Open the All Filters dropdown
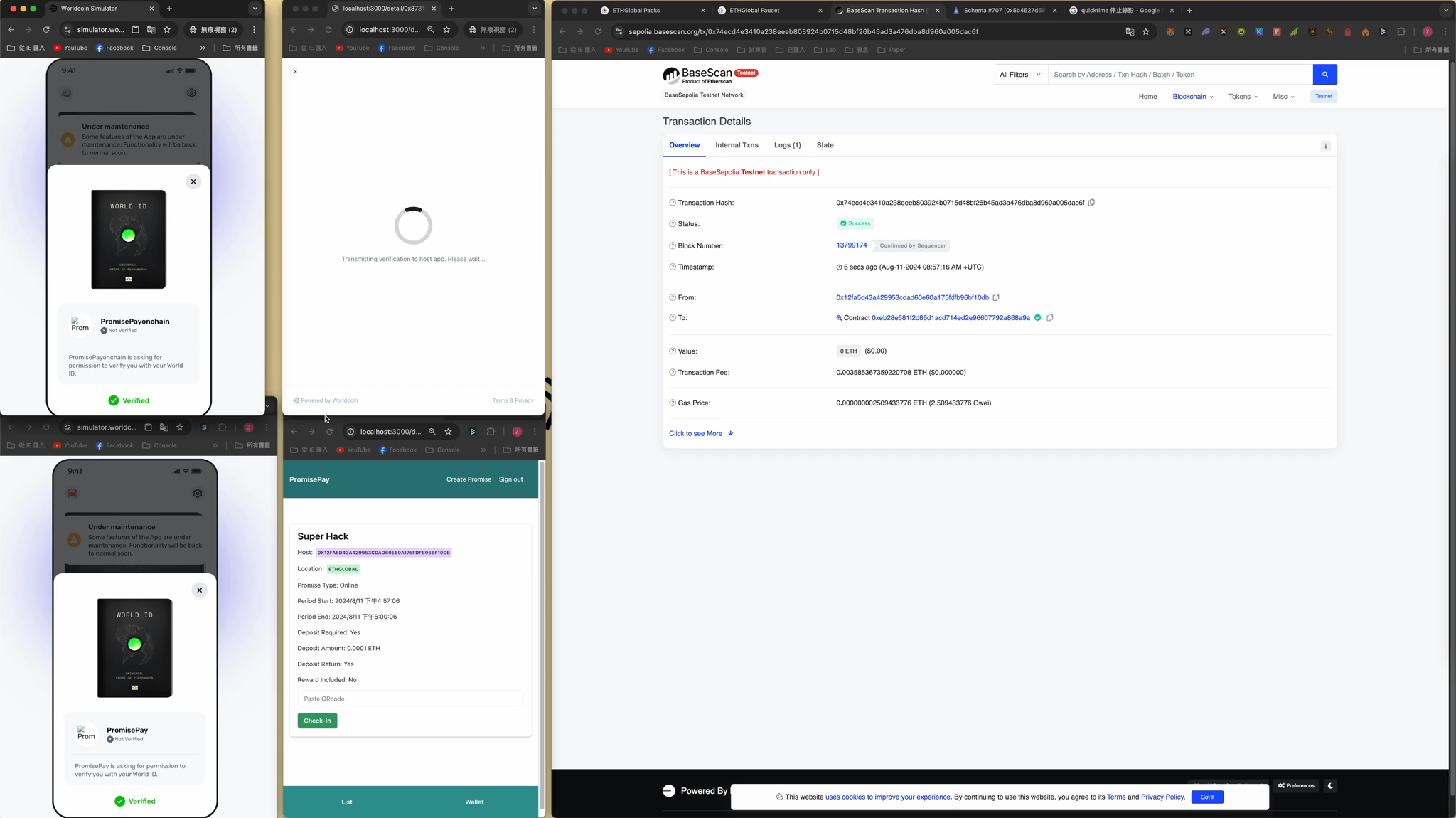 tap(1020, 75)
